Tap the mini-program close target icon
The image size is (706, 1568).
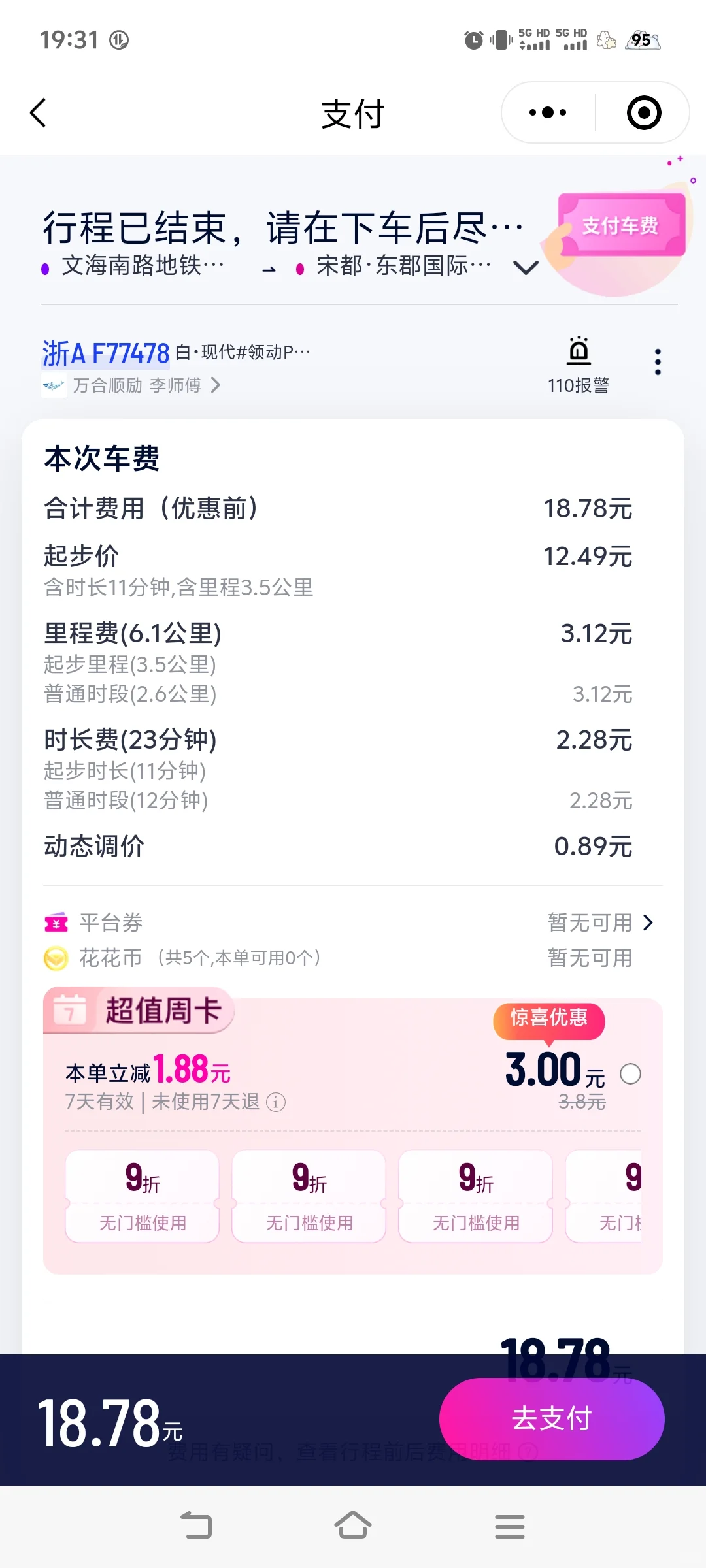(644, 112)
